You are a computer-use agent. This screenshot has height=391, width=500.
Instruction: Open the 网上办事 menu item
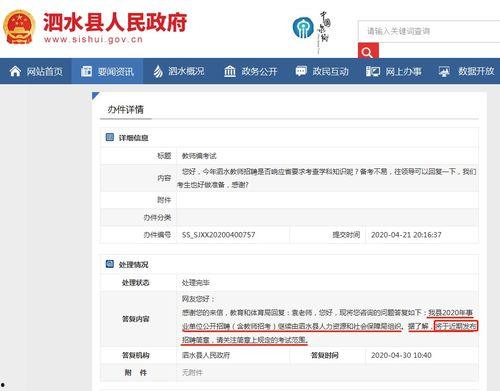point(394,71)
